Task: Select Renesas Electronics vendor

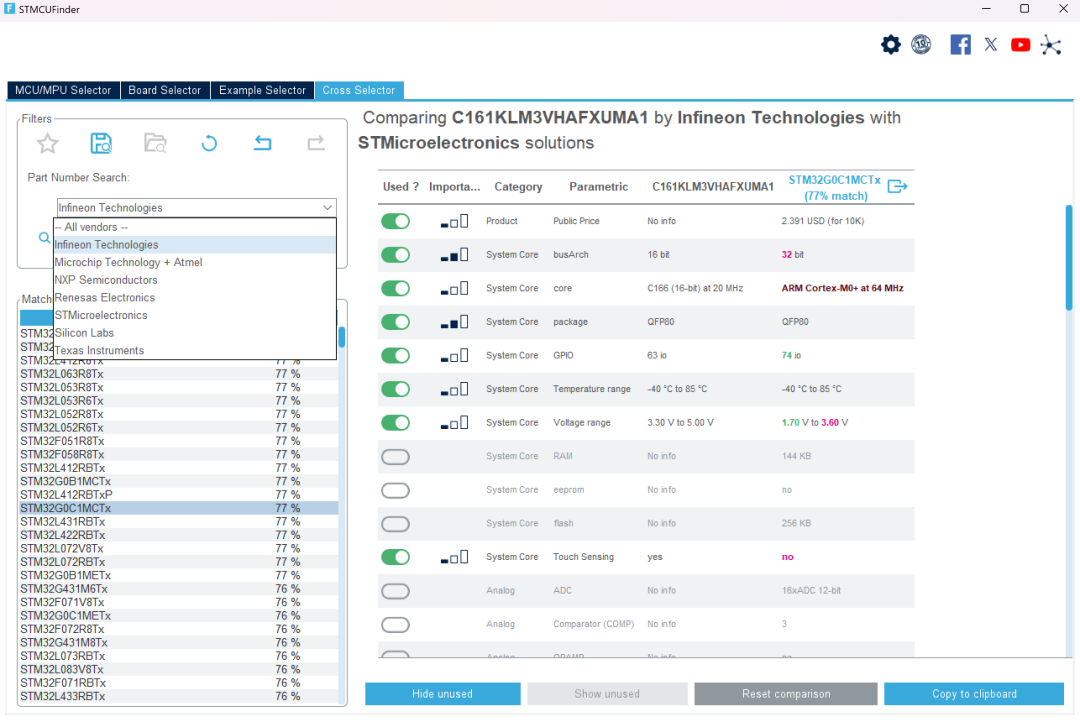Action: click(195, 298)
